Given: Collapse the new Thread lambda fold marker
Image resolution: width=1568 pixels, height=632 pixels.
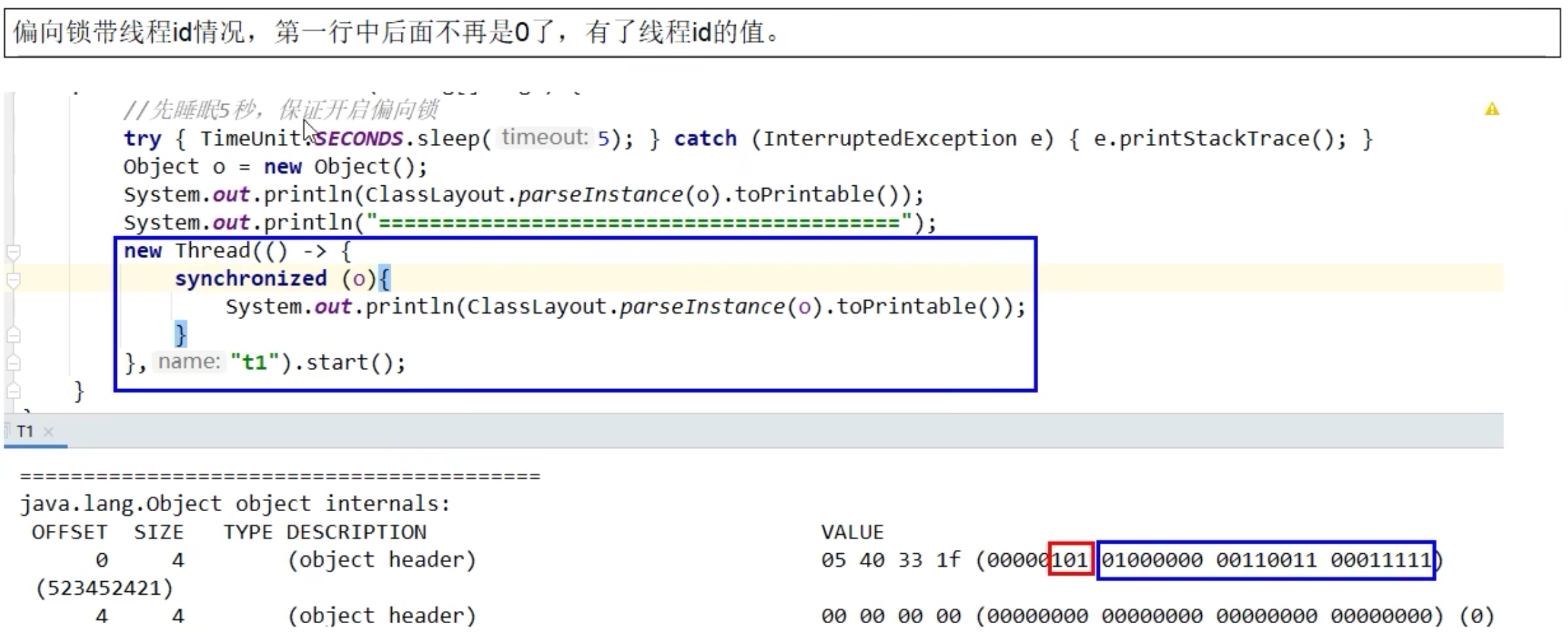Looking at the screenshot, I should point(13,253).
